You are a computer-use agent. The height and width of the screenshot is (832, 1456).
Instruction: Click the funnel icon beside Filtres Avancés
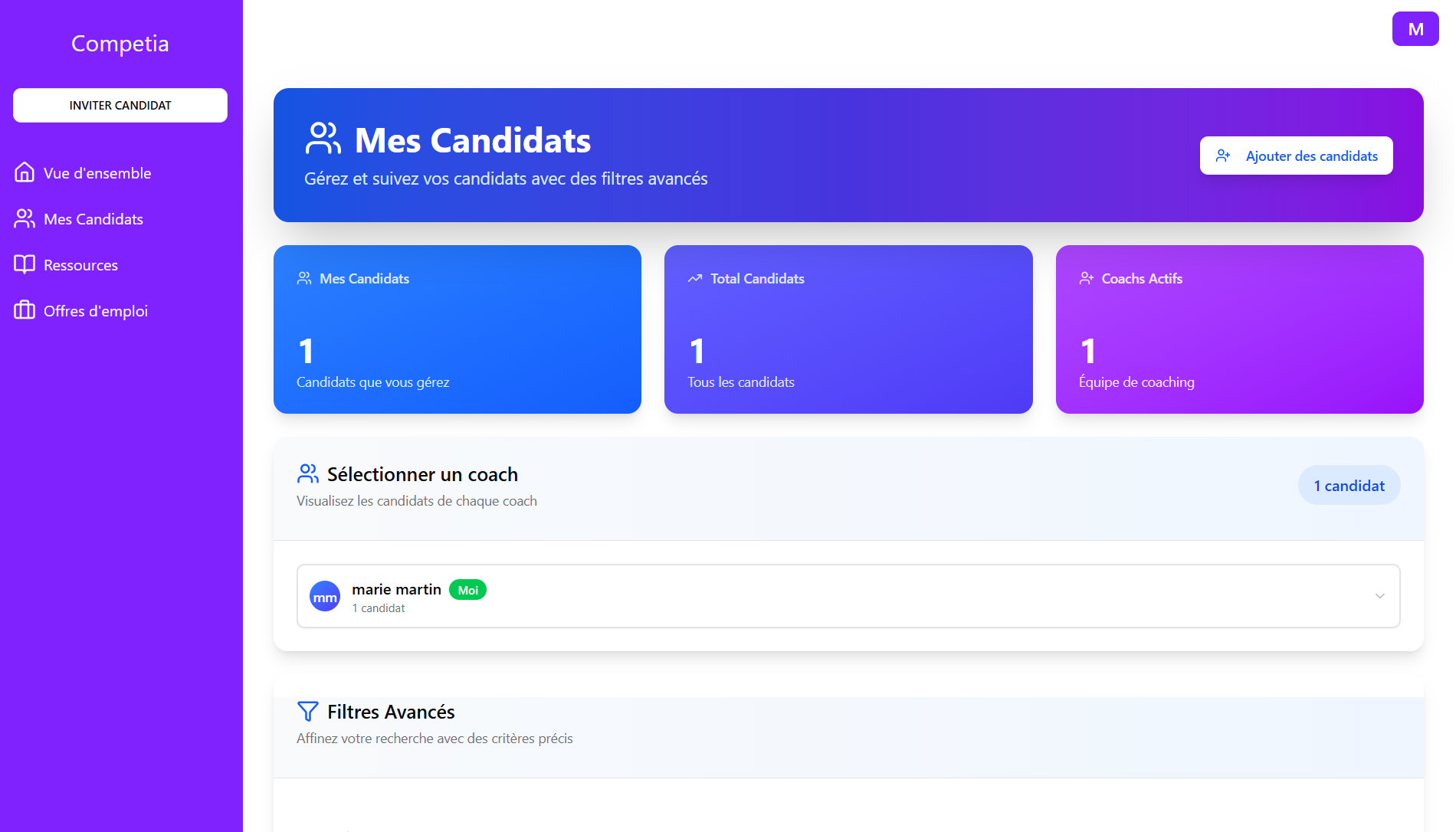coord(307,712)
